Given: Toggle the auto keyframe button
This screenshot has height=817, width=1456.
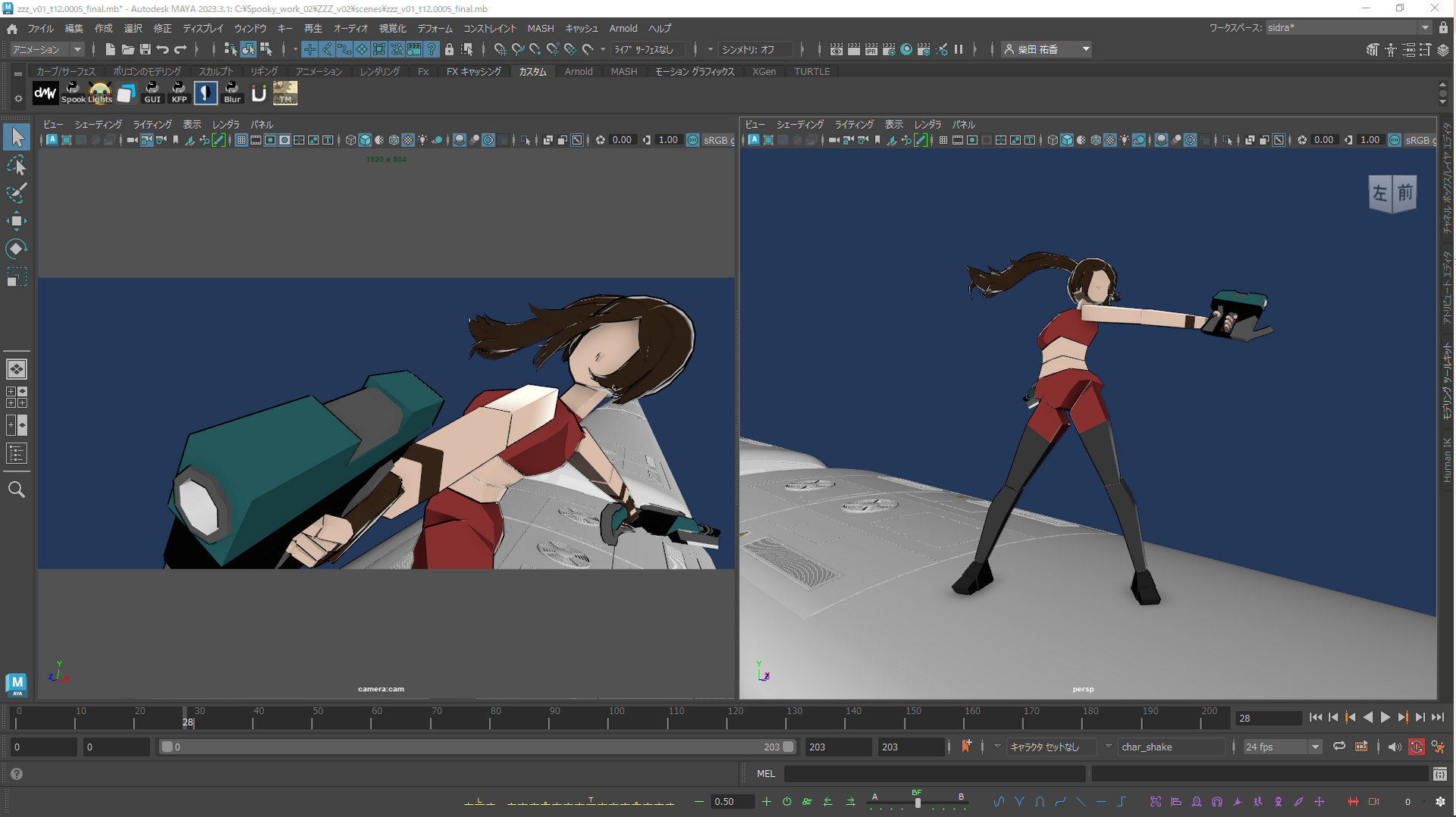Looking at the screenshot, I should coord(1416,747).
